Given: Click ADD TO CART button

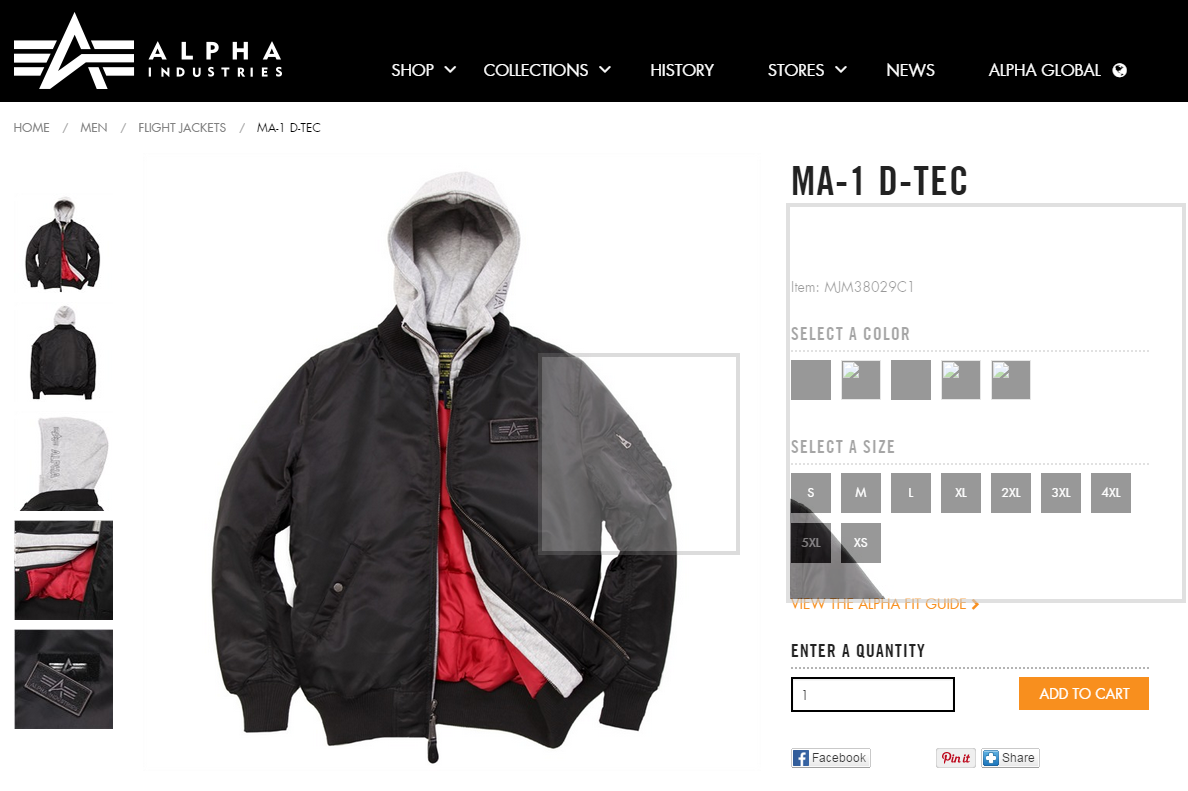Looking at the screenshot, I should [x=1083, y=693].
